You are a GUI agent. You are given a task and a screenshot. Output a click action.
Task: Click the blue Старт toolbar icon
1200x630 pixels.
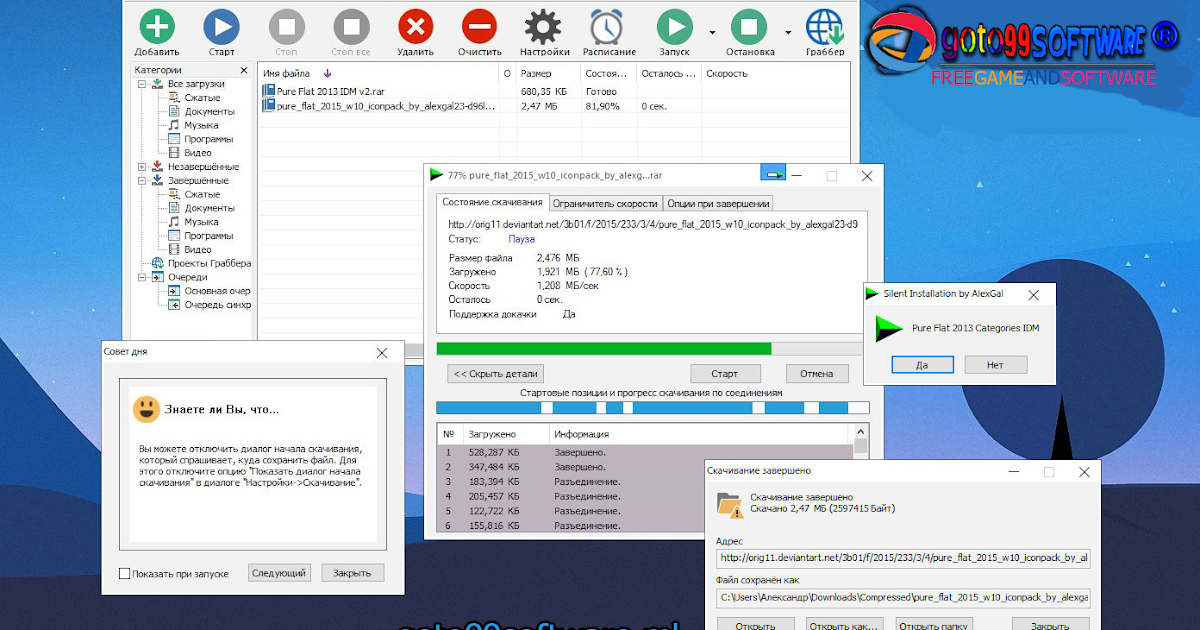coord(221,26)
